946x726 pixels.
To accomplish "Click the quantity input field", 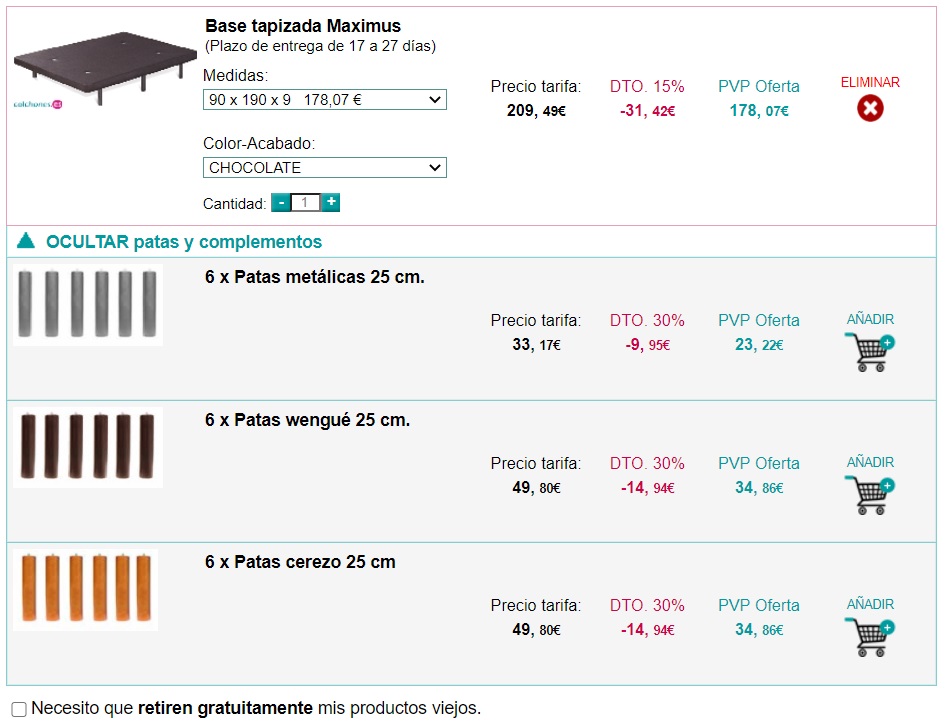I will click(306, 203).
